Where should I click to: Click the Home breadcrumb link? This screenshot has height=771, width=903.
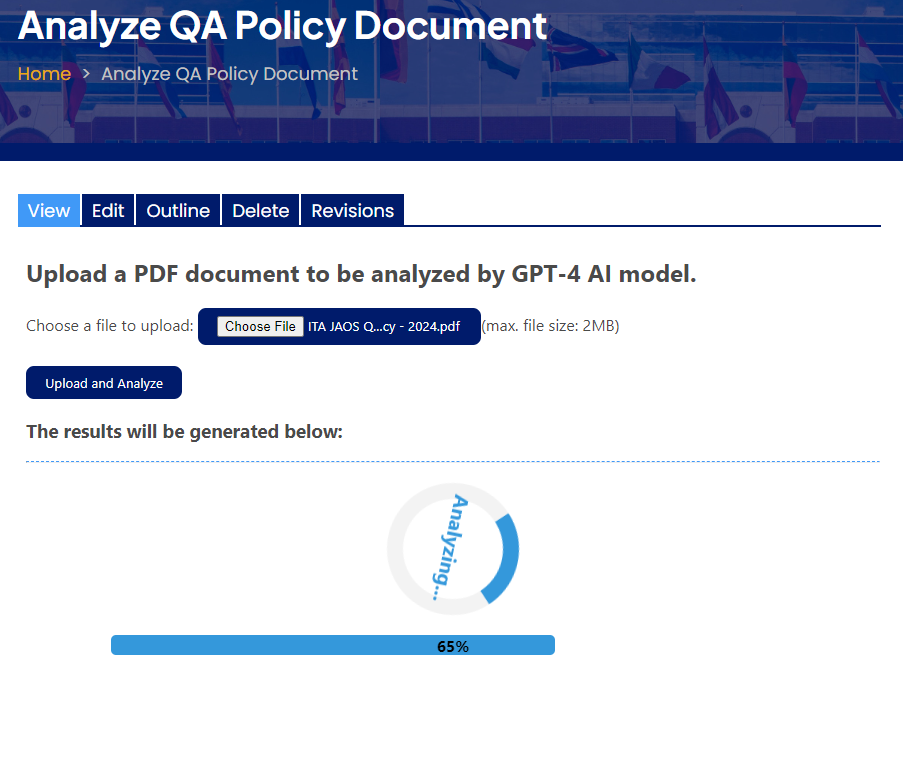click(44, 74)
